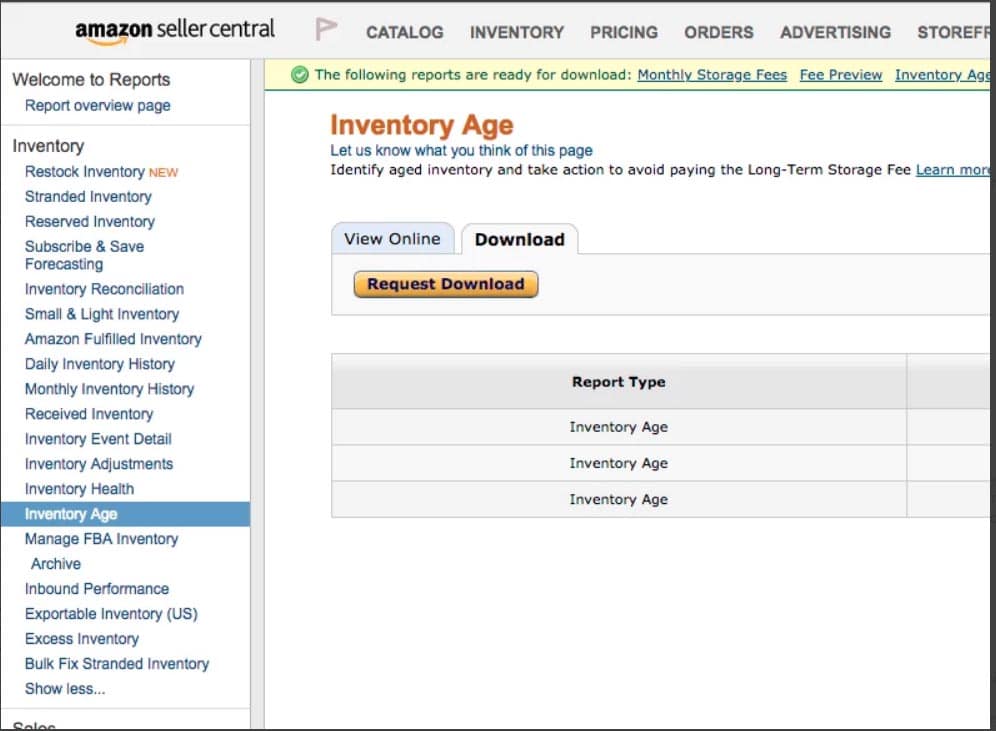Click the feedback link below Inventory Age heading

point(418,150)
